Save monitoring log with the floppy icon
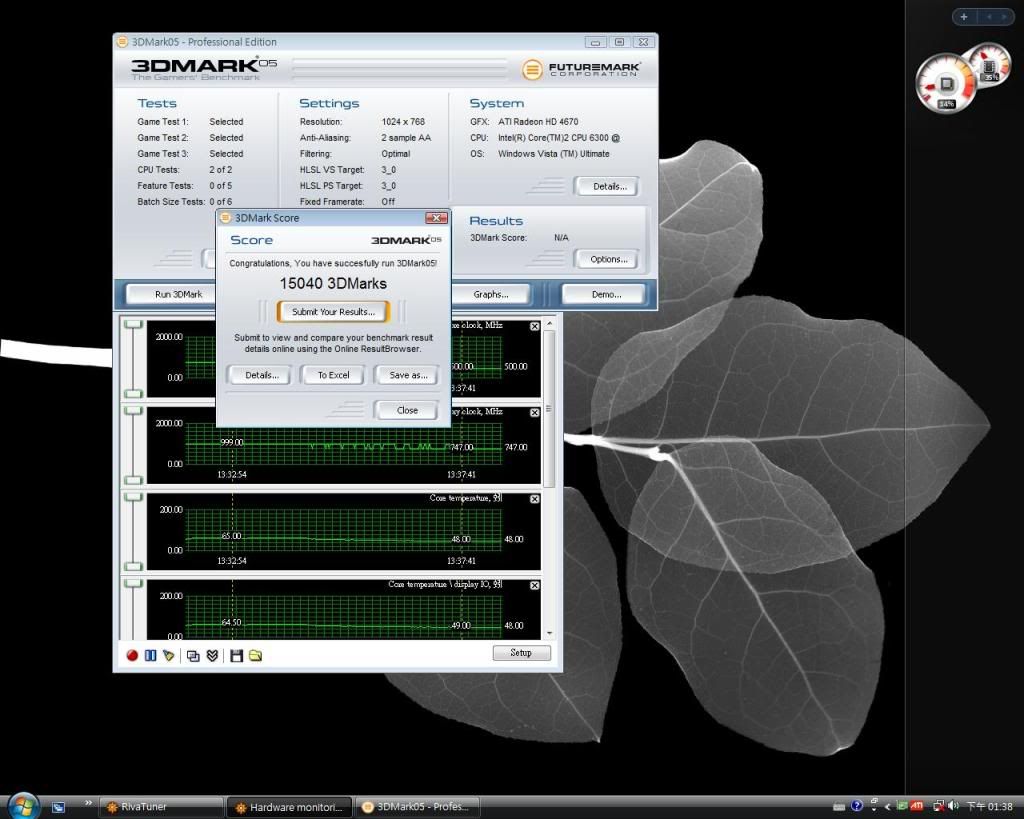 click(x=236, y=655)
